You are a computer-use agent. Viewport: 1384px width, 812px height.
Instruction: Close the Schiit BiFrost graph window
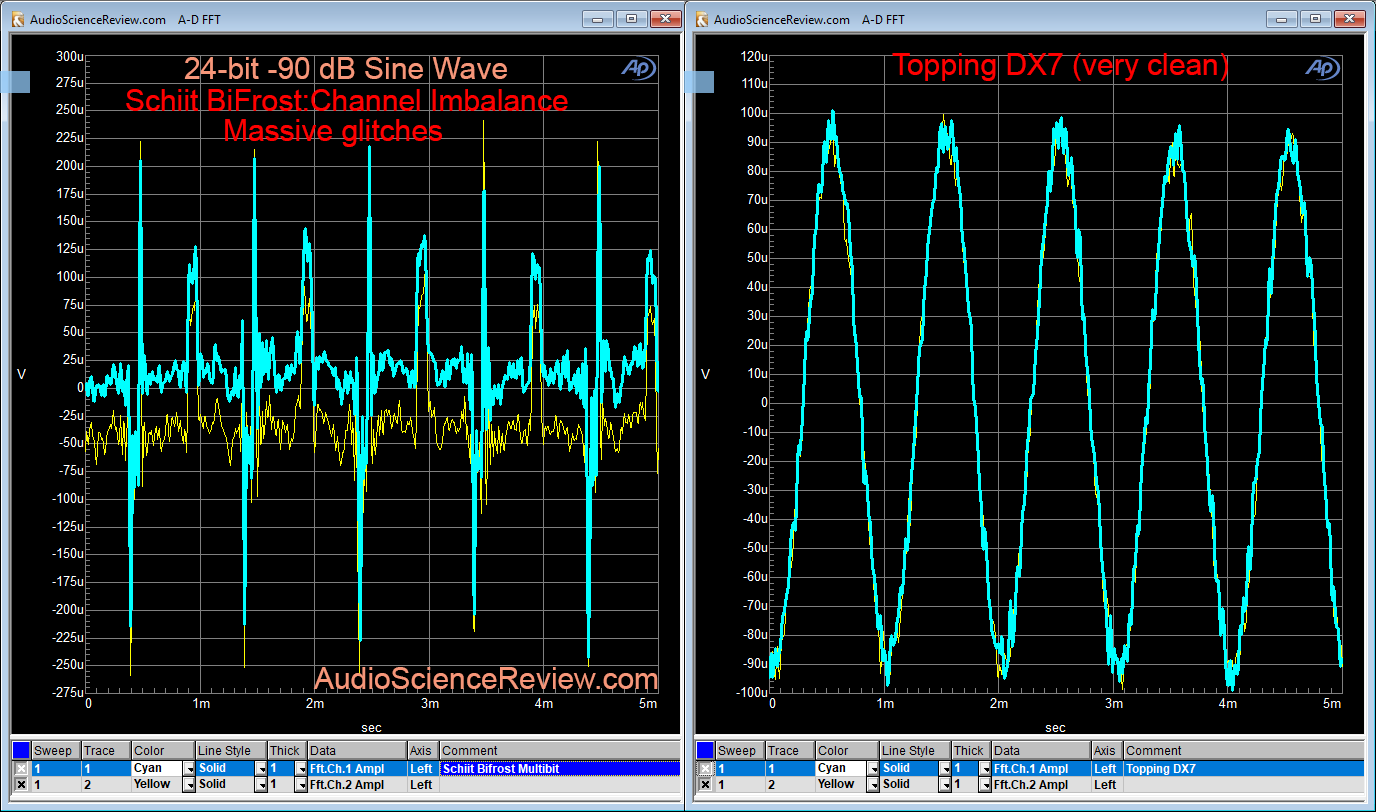coord(664,18)
